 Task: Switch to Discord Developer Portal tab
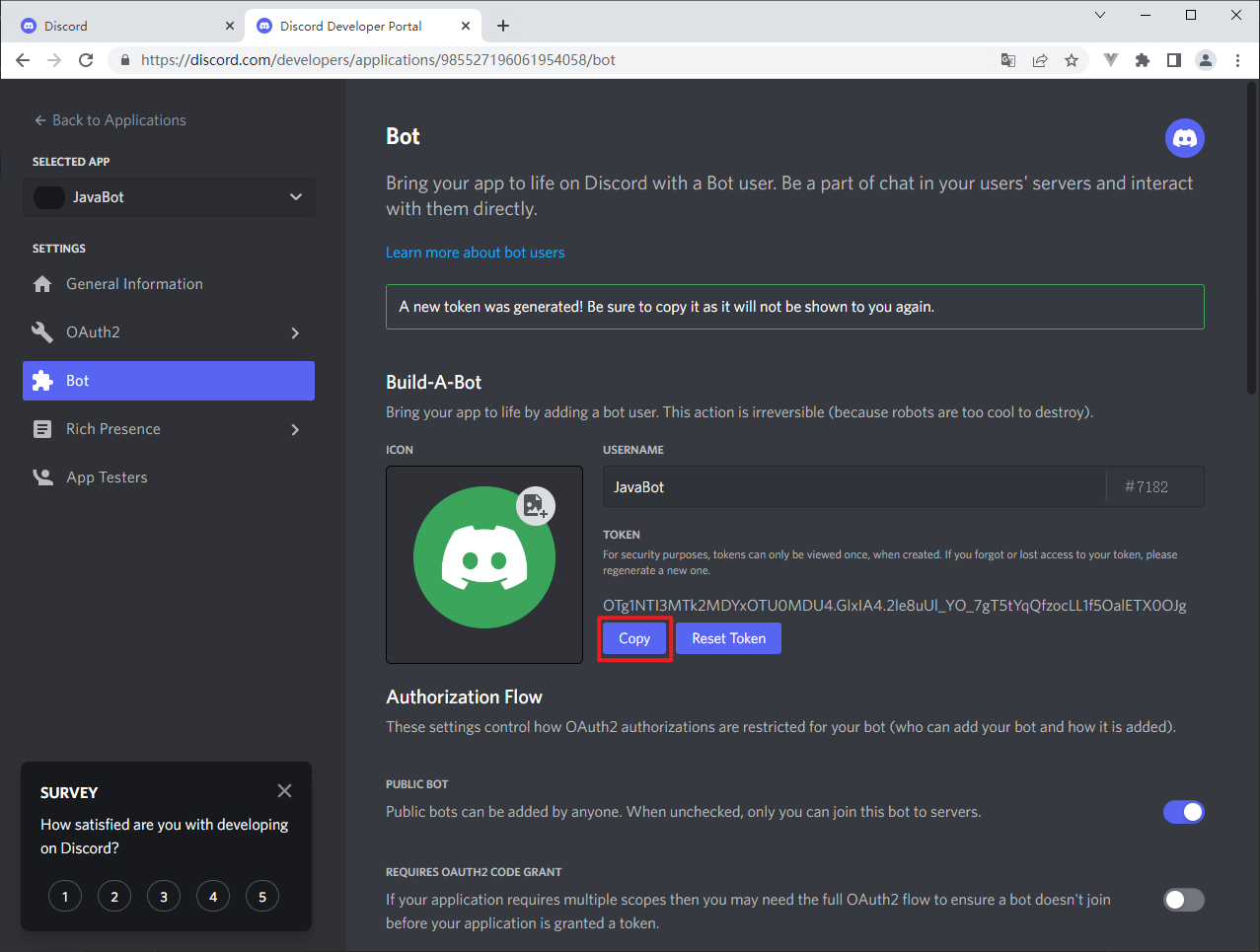point(363,26)
